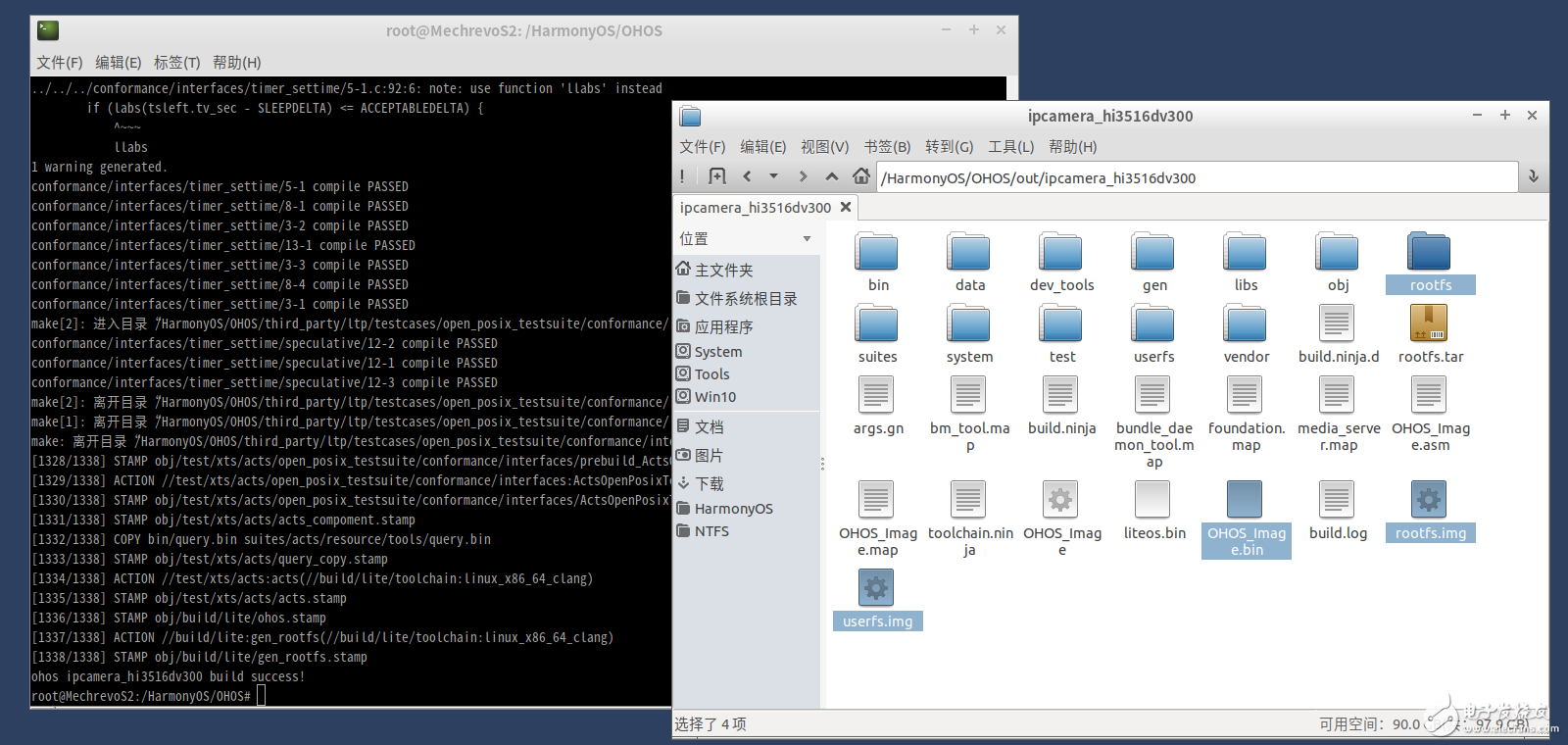This screenshot has height=745, width=1568.
Task: Click the exclamation toolbar icon
Action: tap(683, 176)
